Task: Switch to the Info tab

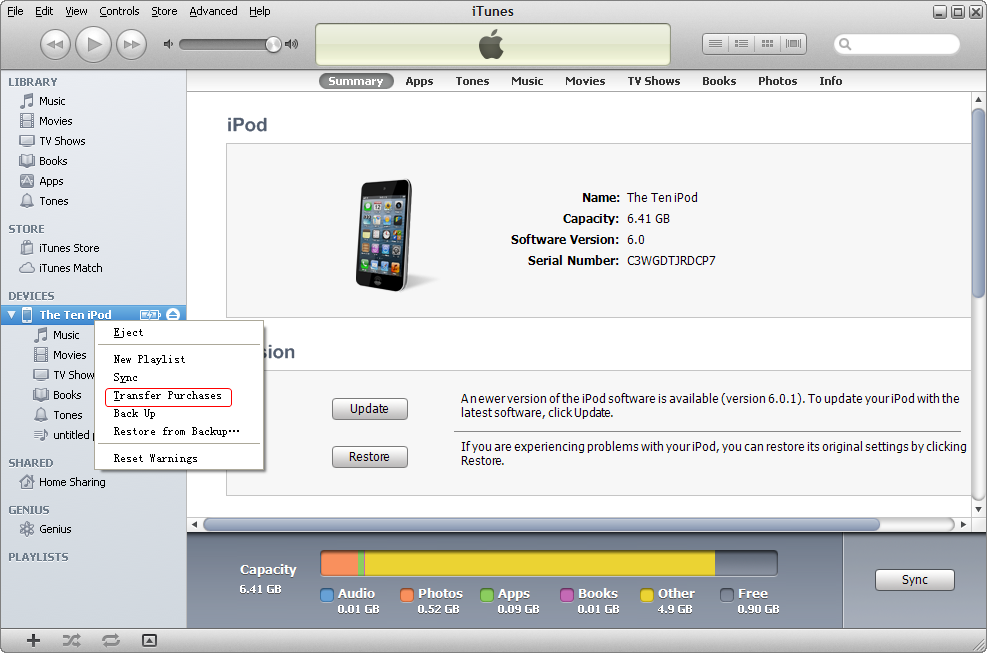Action: point(830,81)
